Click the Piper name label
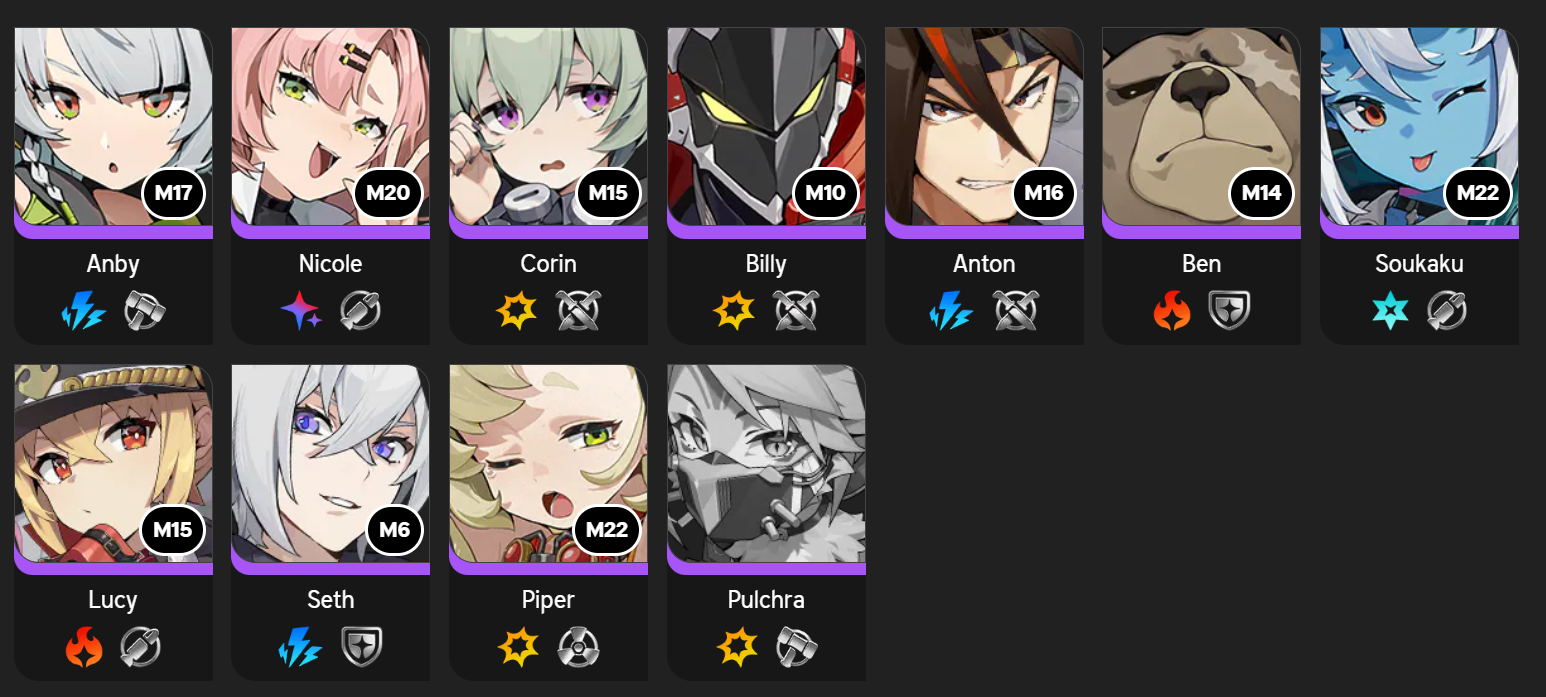The image size is (1546, 697). point(548,600)
